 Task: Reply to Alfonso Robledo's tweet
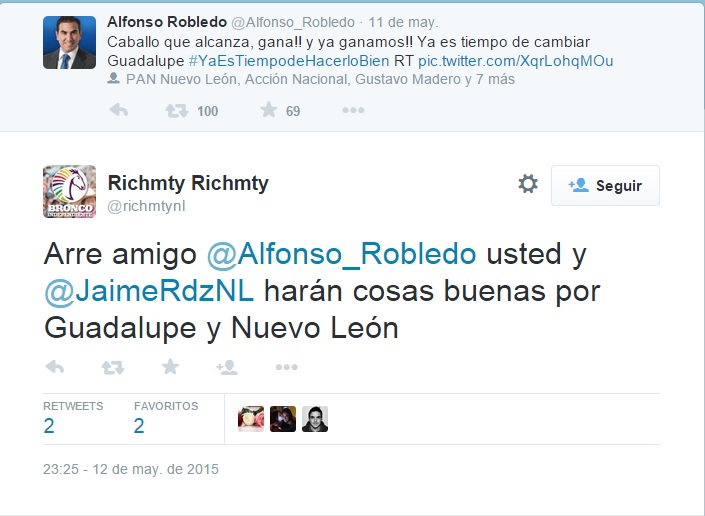point(118,111)
